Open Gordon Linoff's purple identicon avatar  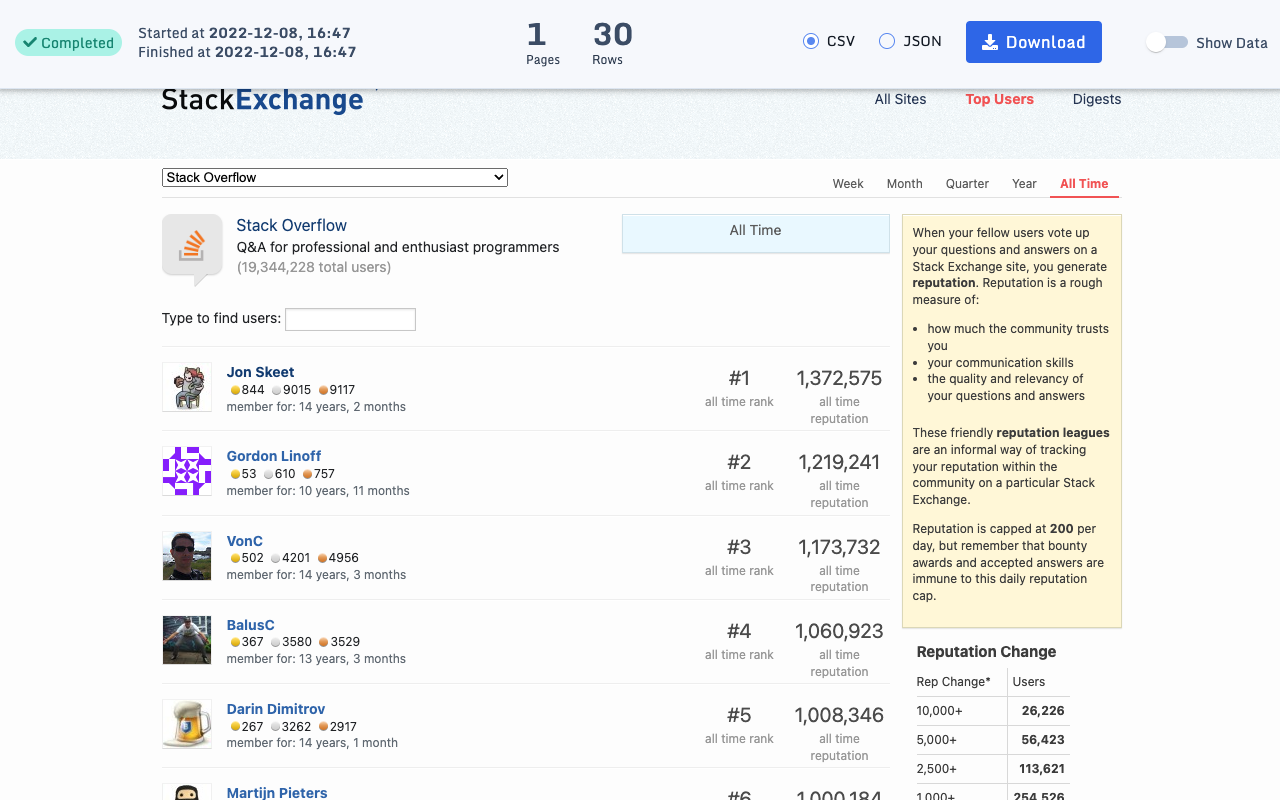(x=187, y=471)
